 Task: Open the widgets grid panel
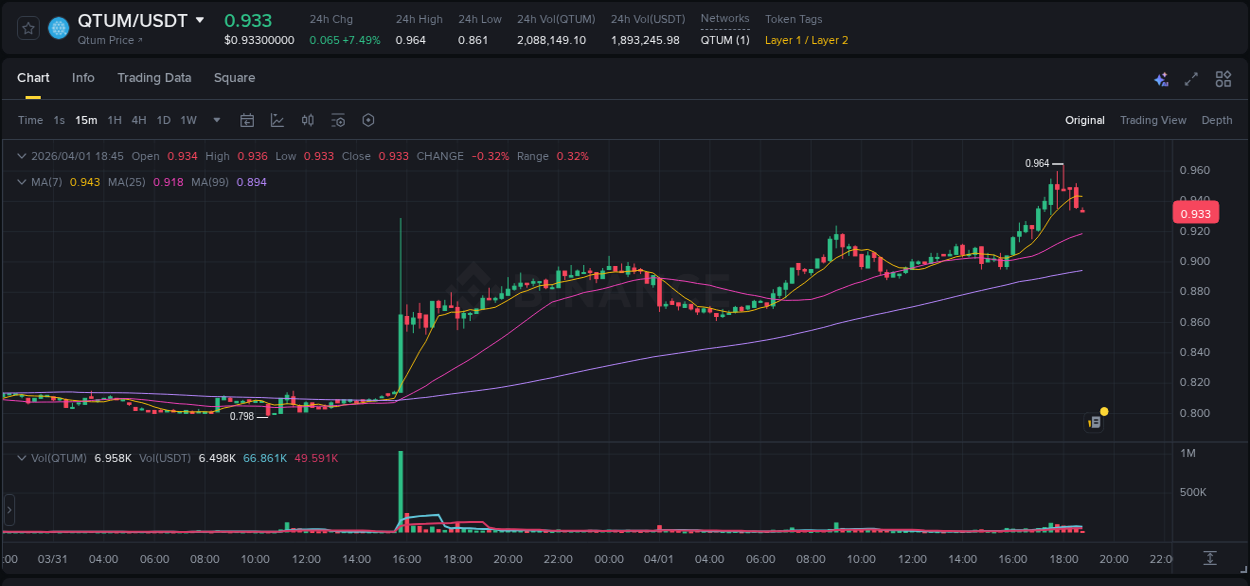click(x=1222, y=78)
